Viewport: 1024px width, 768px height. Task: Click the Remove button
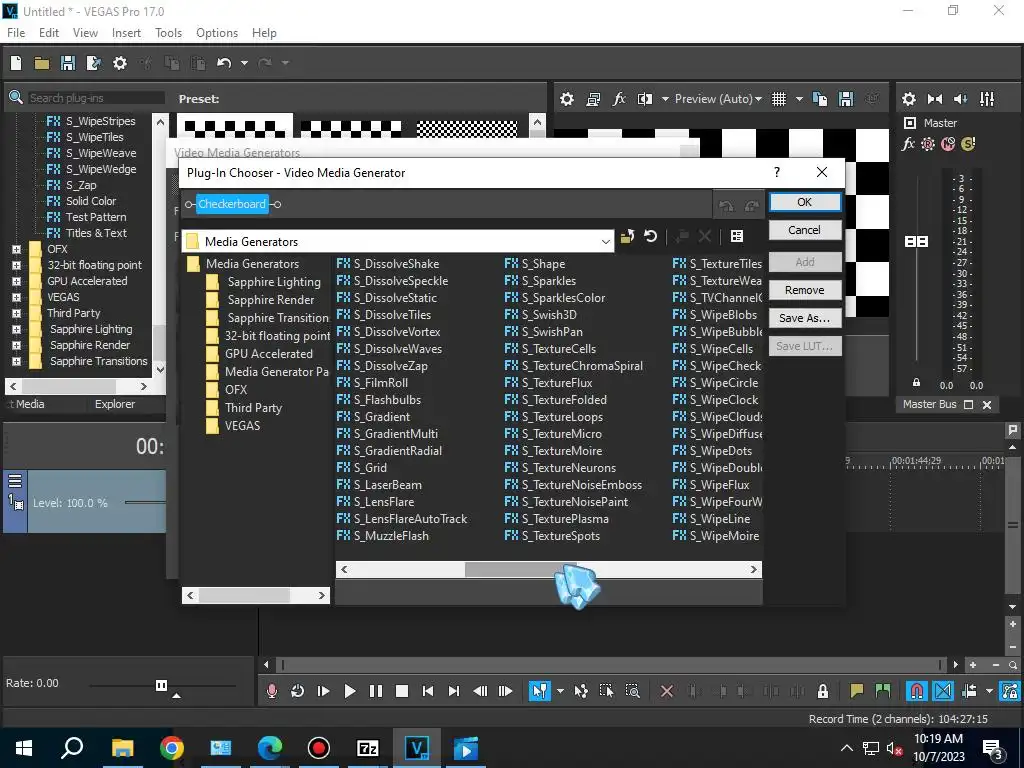tap(805, 290)
